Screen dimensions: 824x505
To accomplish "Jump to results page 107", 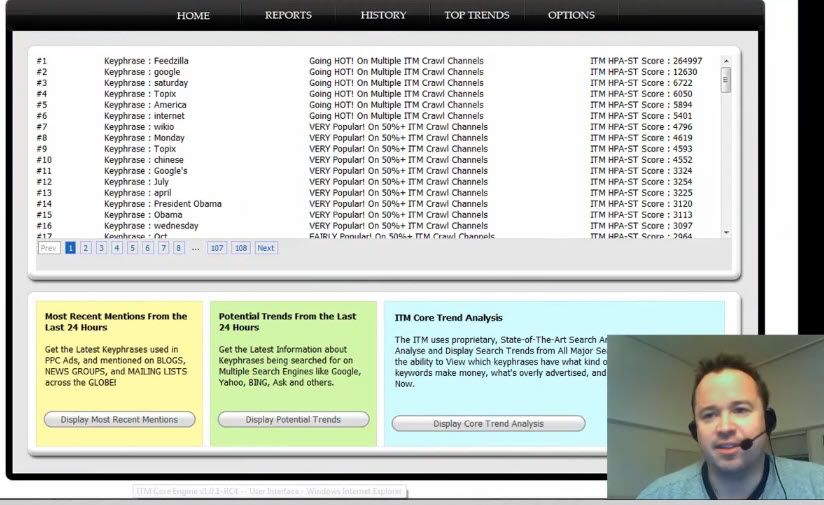I will pyautogui.click(x=217, y=248).
